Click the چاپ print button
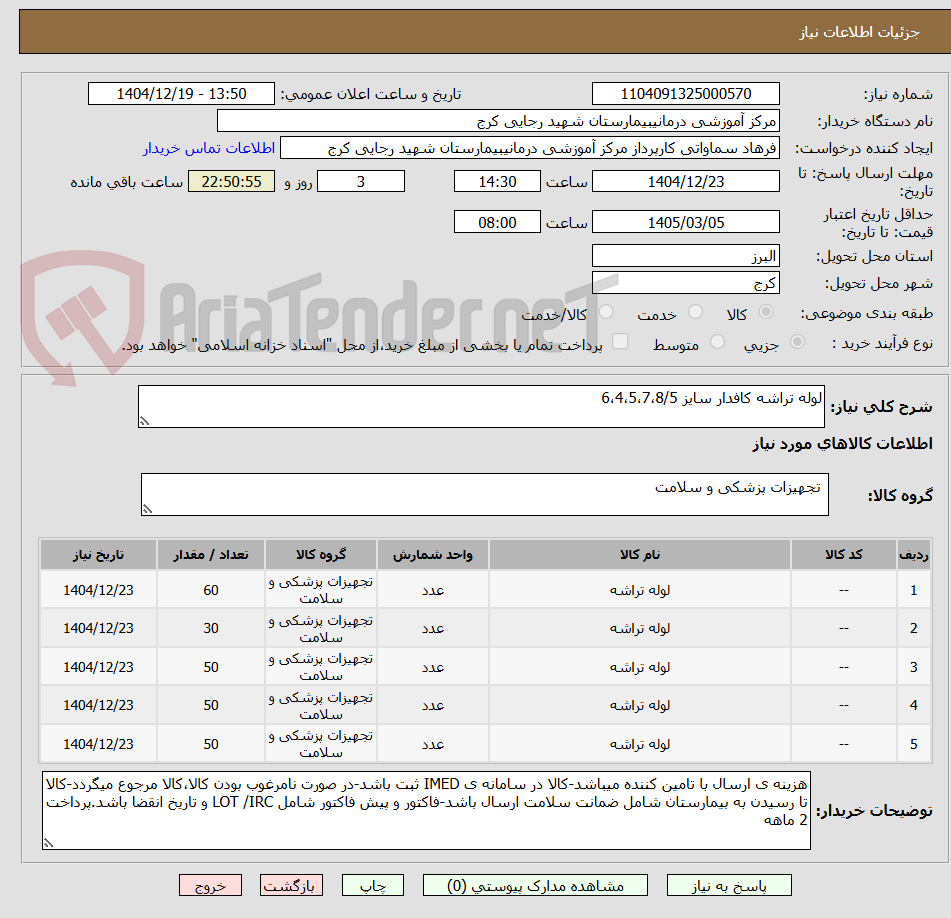 point(373,885)
